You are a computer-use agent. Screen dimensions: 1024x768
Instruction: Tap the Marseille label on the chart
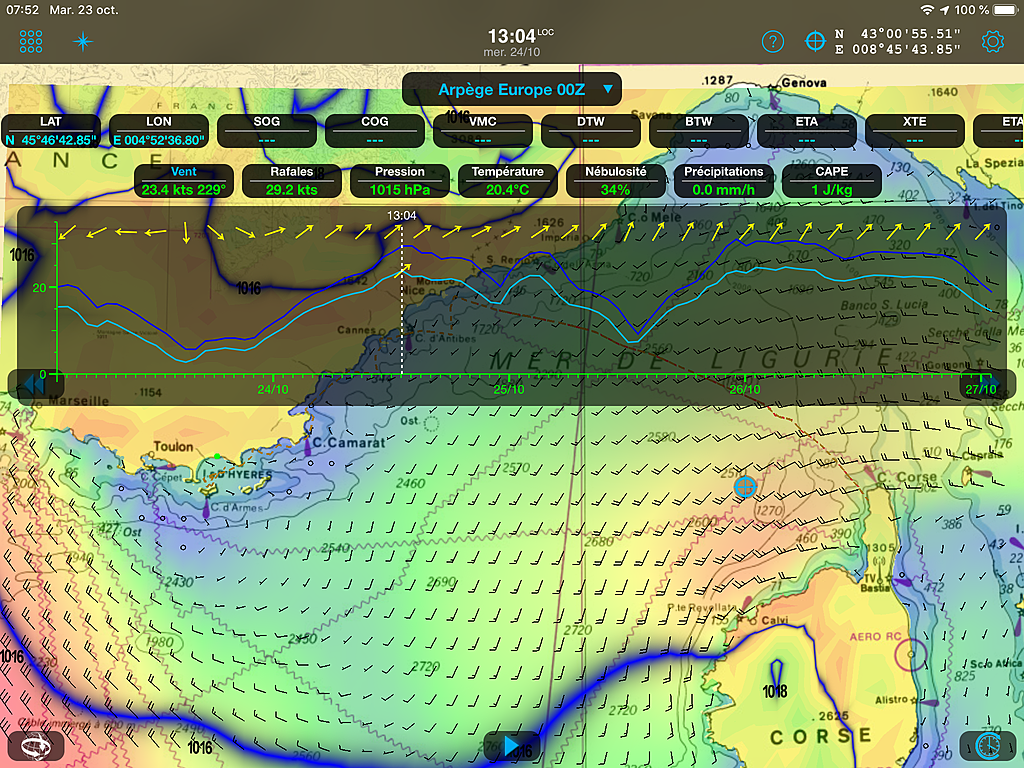coord(78,400)
